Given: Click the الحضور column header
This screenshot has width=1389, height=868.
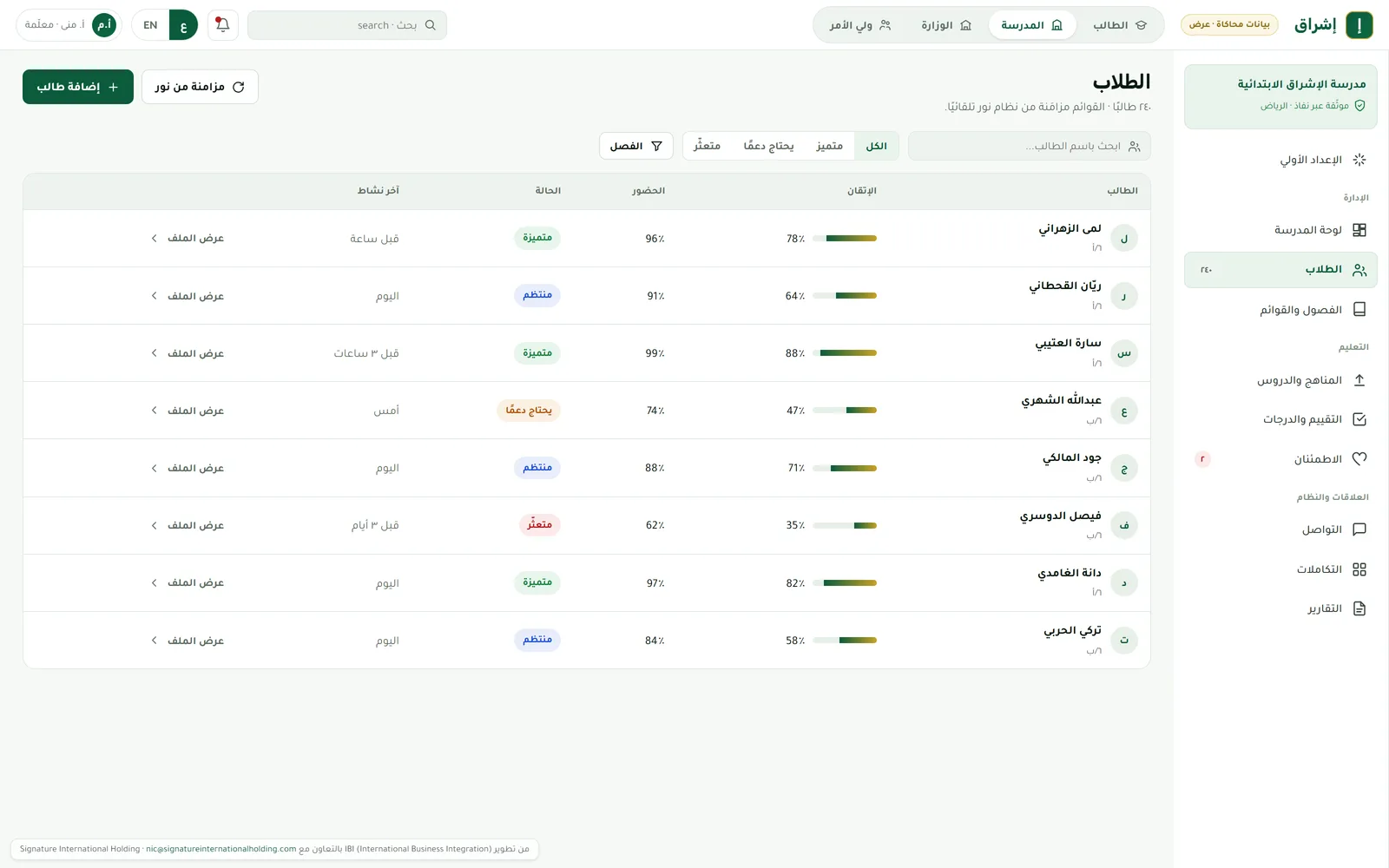Looking at the screenshot, I should coord(648,190).
